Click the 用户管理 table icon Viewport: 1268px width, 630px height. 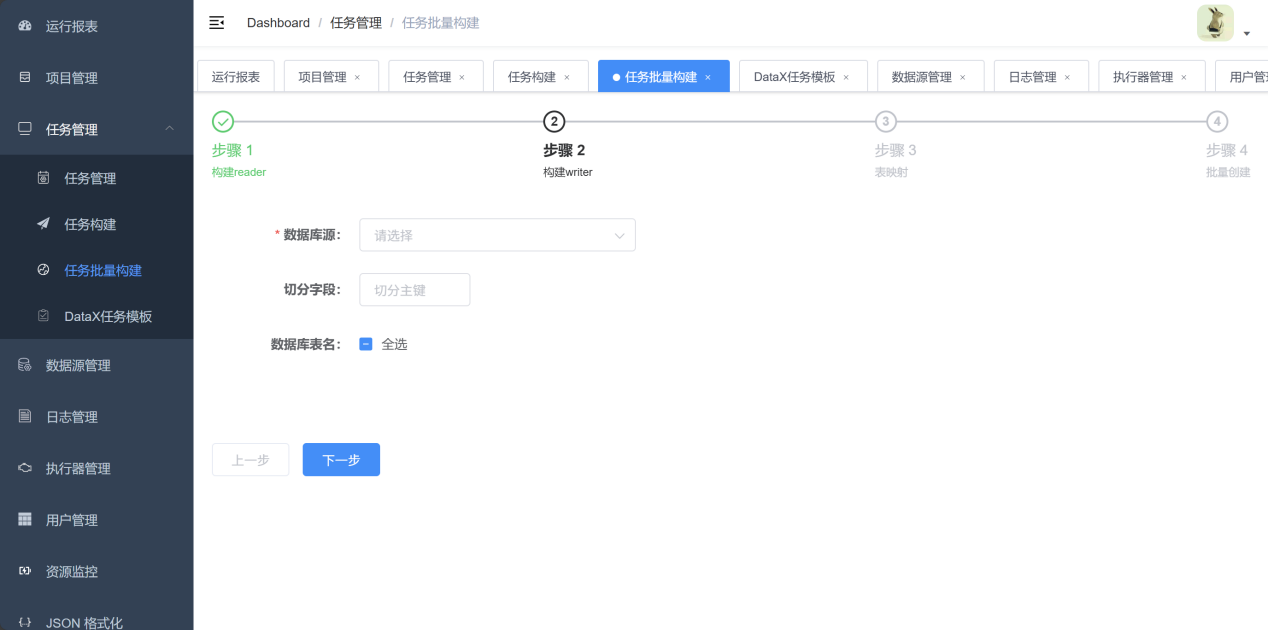click(25, 519)
